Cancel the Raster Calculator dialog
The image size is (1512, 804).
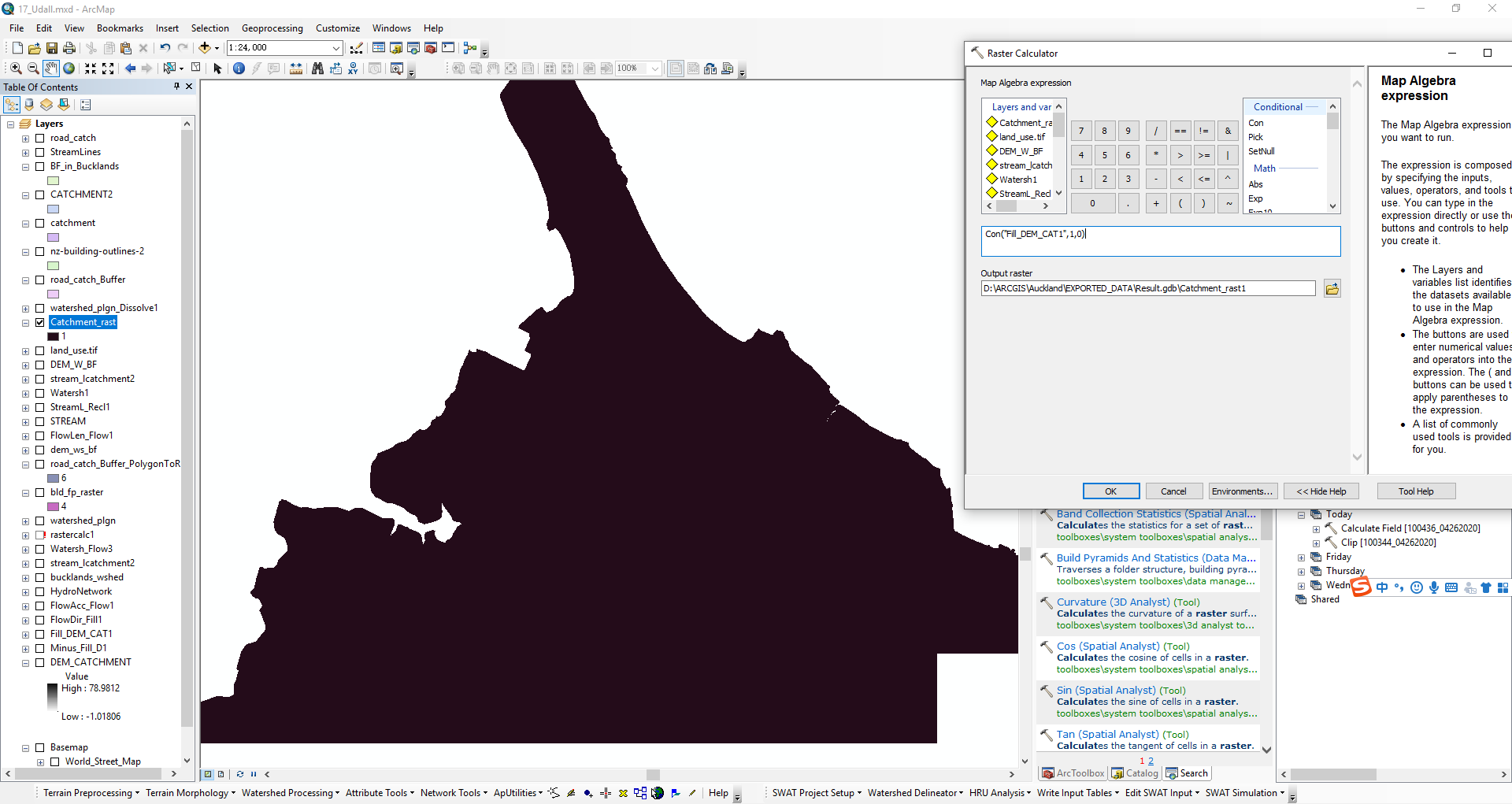click(1173, 491)
